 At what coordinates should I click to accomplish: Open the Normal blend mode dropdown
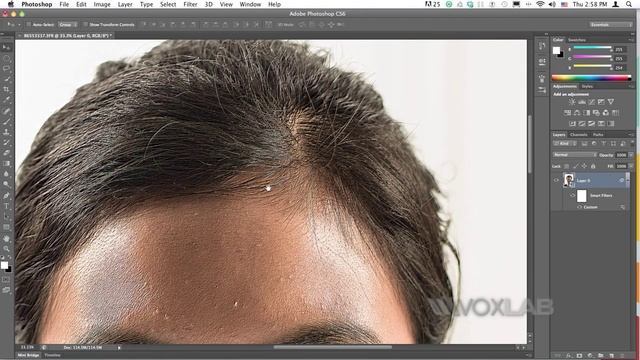pyautogui.click(x=575, y=155)
